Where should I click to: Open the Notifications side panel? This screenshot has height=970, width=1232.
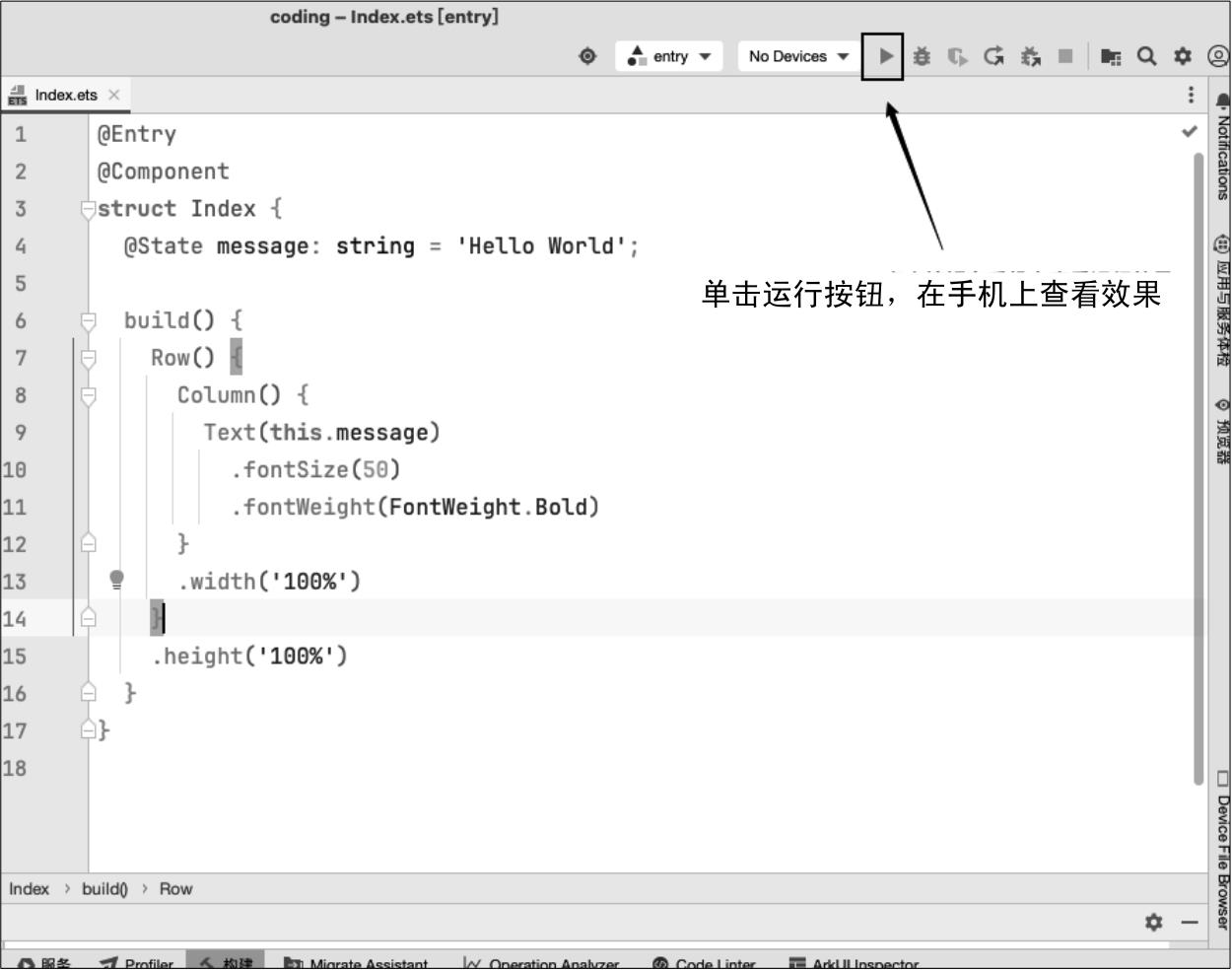[x=1222, y=148]
